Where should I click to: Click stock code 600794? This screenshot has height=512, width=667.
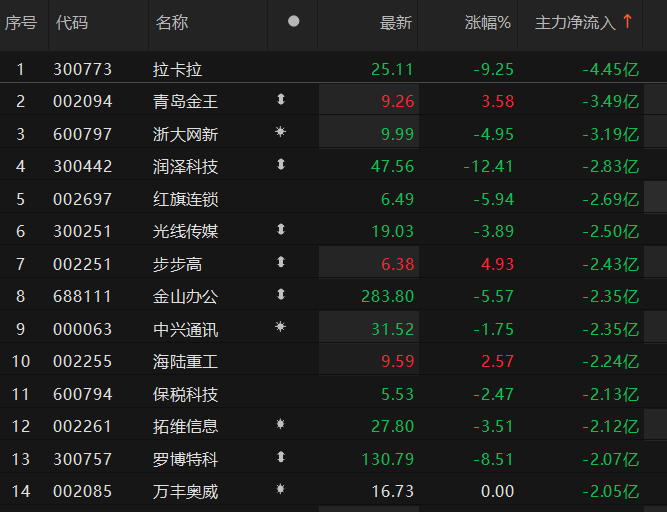coord(83,395)
